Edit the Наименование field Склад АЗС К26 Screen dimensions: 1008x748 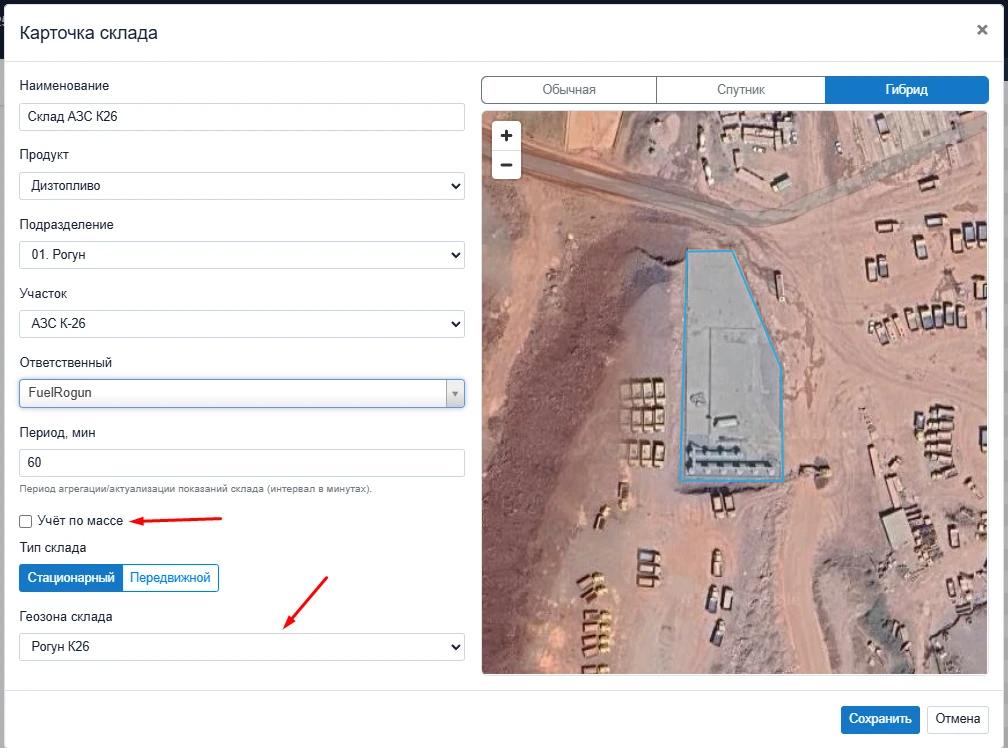click(x=242, y=117)
